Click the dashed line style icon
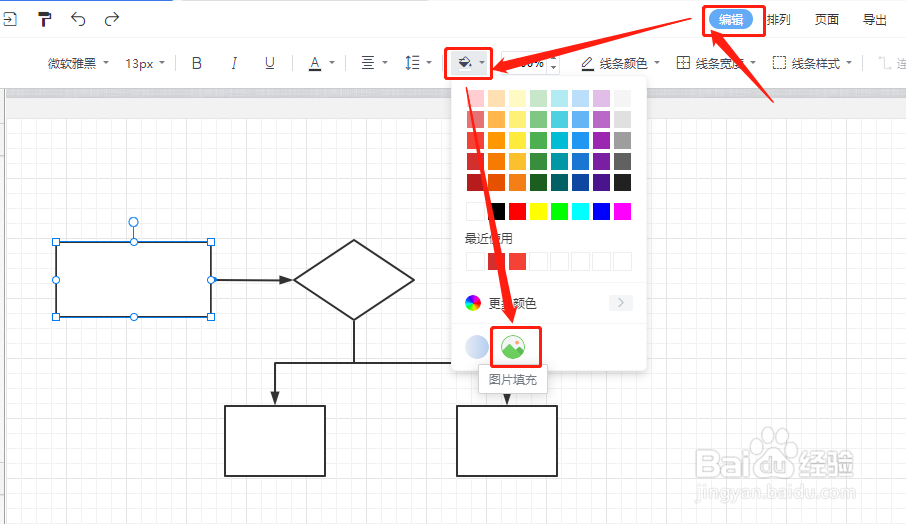Viewport: 906px width, 524px height. pos(779,62)
